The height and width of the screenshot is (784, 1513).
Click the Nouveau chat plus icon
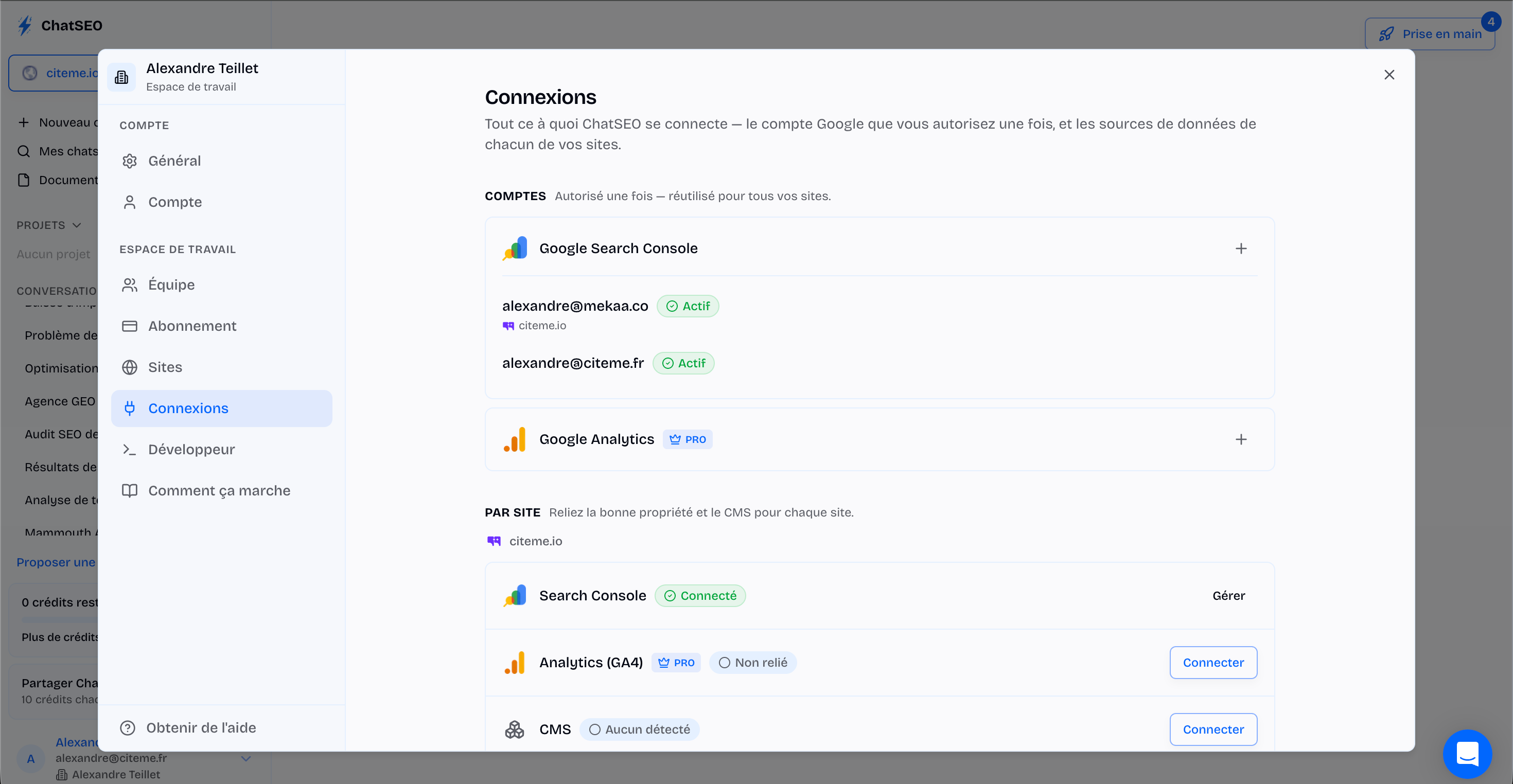pos(24,123)
